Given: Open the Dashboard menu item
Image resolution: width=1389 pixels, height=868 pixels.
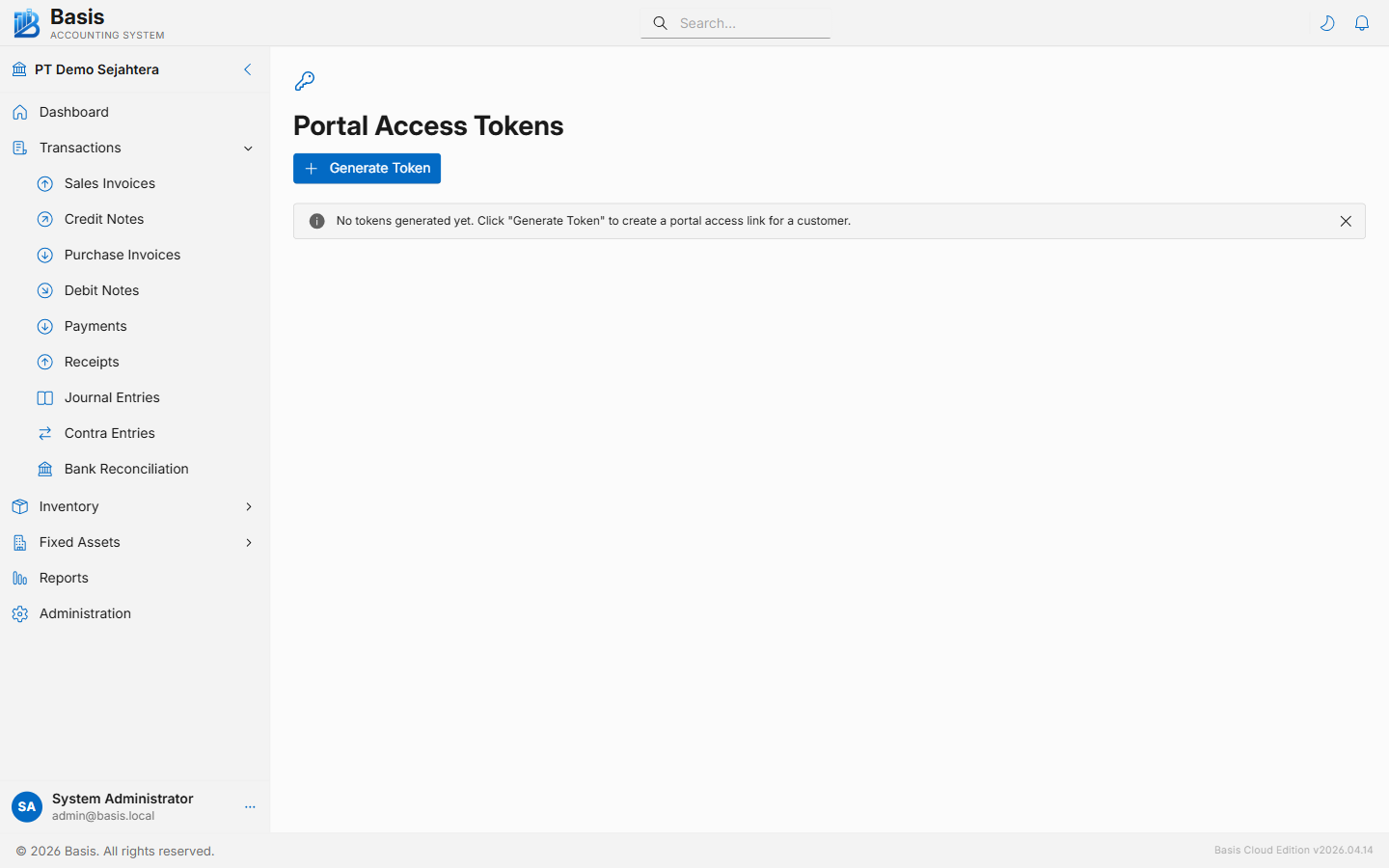Looking at the screenshot, I should (x=72, y=112).
